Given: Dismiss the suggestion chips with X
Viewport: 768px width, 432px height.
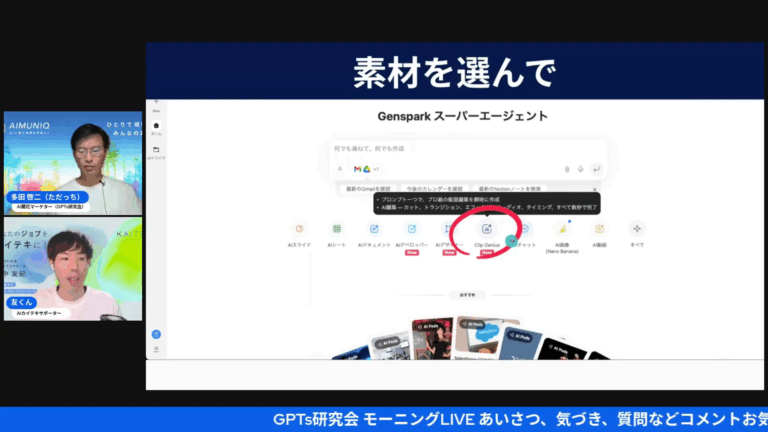Looking at the screenshot, I should 595,190.
